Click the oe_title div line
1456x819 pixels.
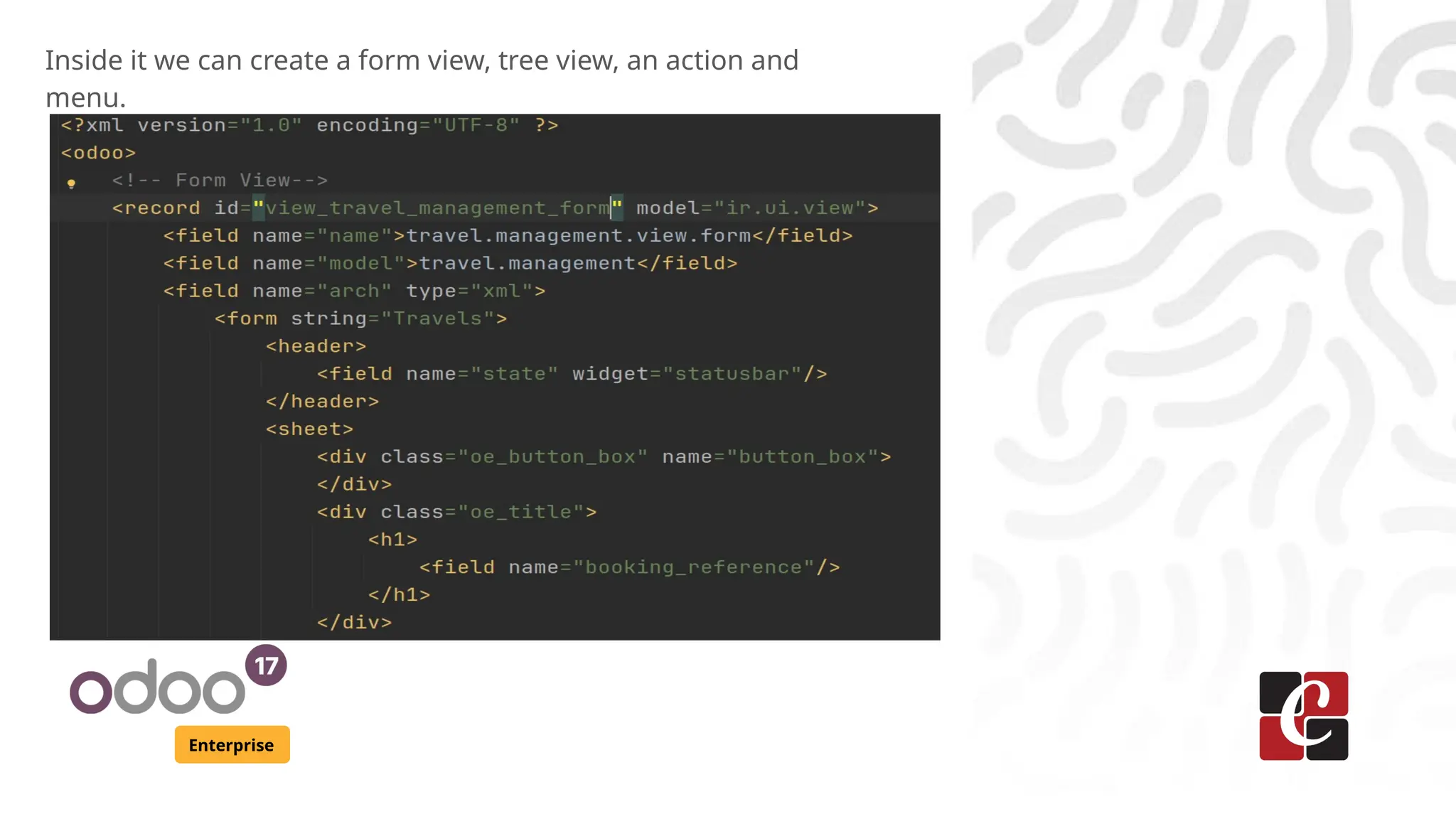[456, 512]
